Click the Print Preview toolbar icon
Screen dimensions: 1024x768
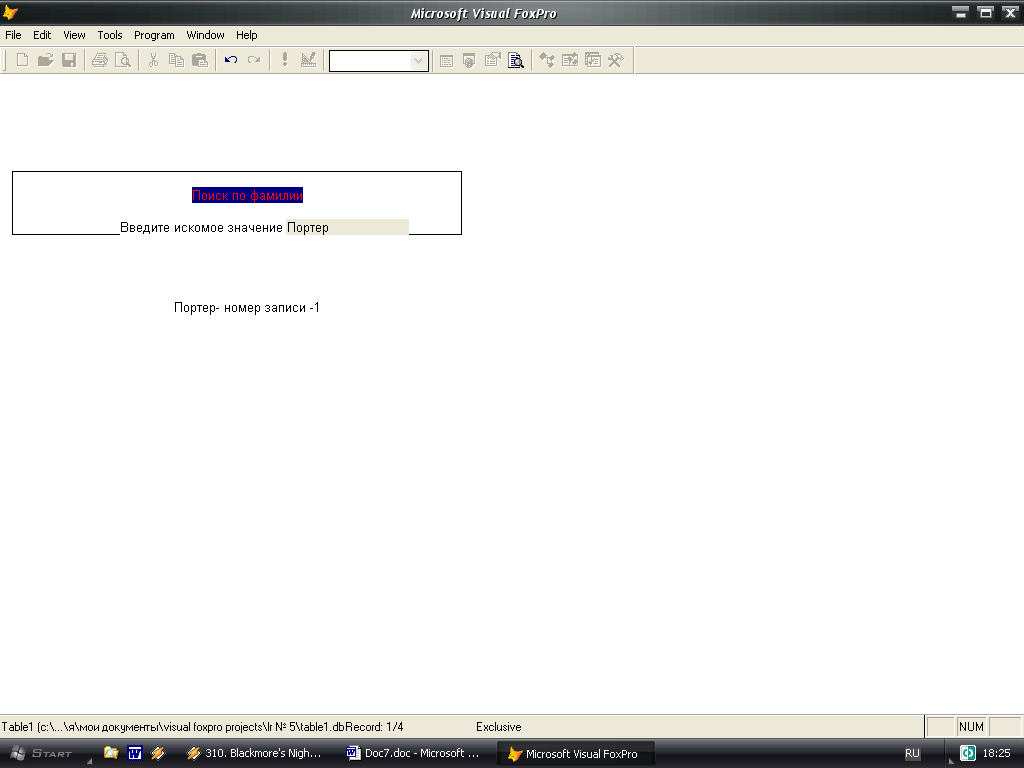pyautogui.click(x=123, y=60)
